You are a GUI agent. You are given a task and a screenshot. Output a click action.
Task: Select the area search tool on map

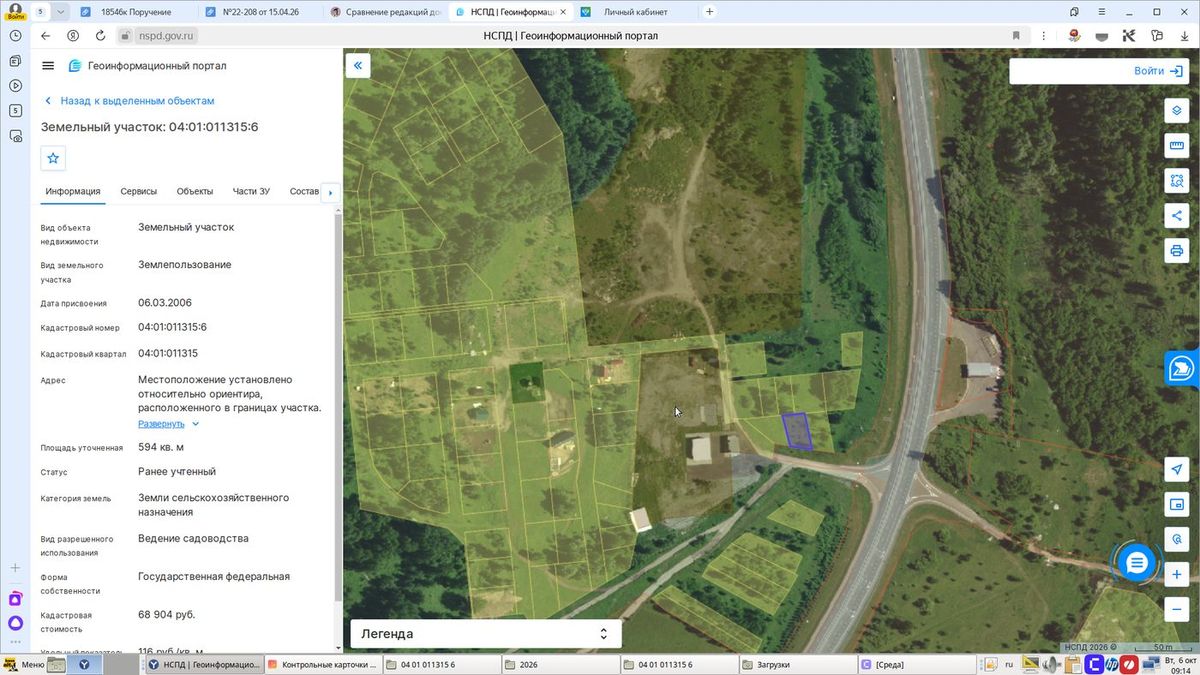[1176, 181]
